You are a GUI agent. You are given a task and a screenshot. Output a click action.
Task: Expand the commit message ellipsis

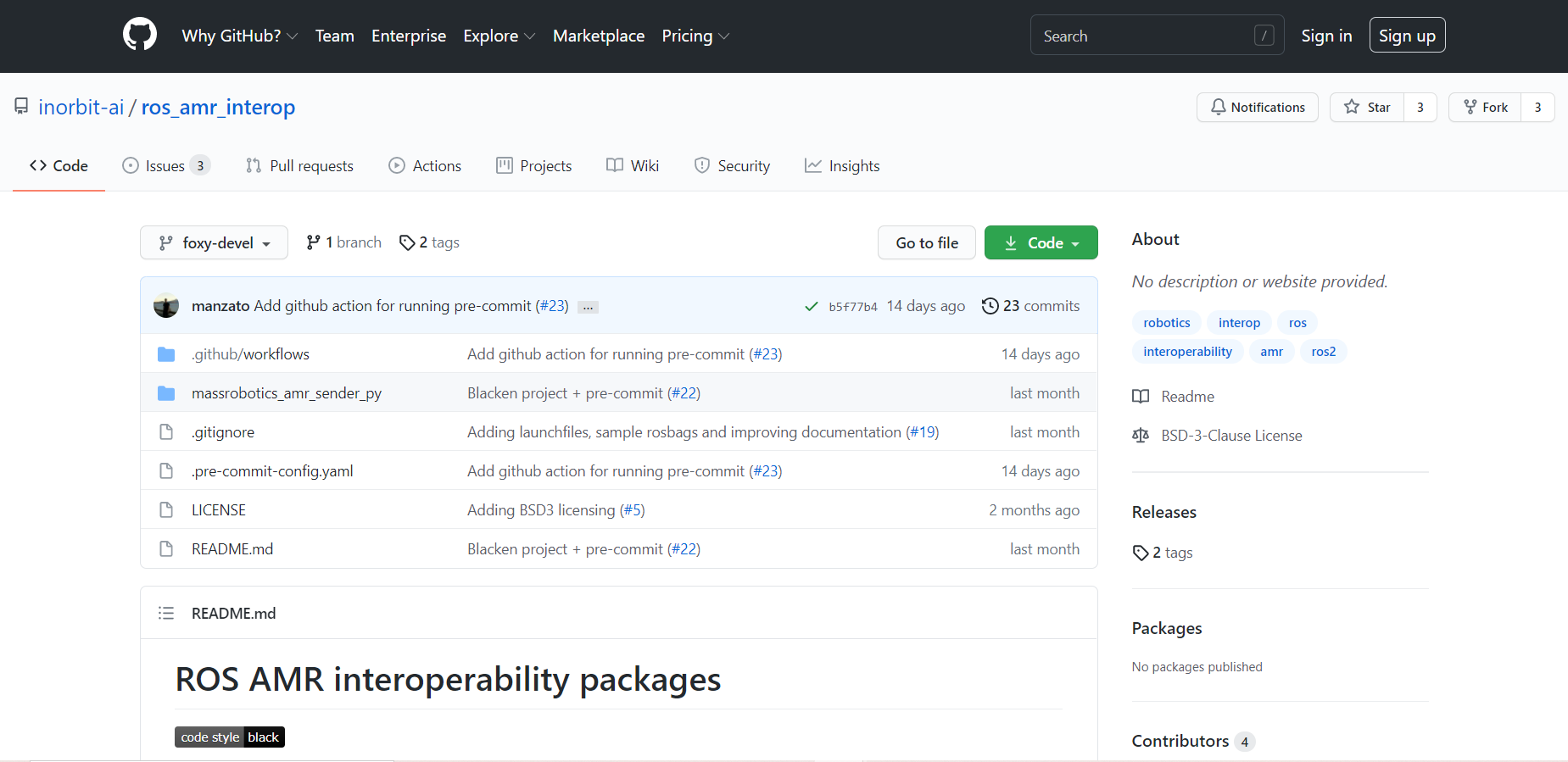[588, 307]
